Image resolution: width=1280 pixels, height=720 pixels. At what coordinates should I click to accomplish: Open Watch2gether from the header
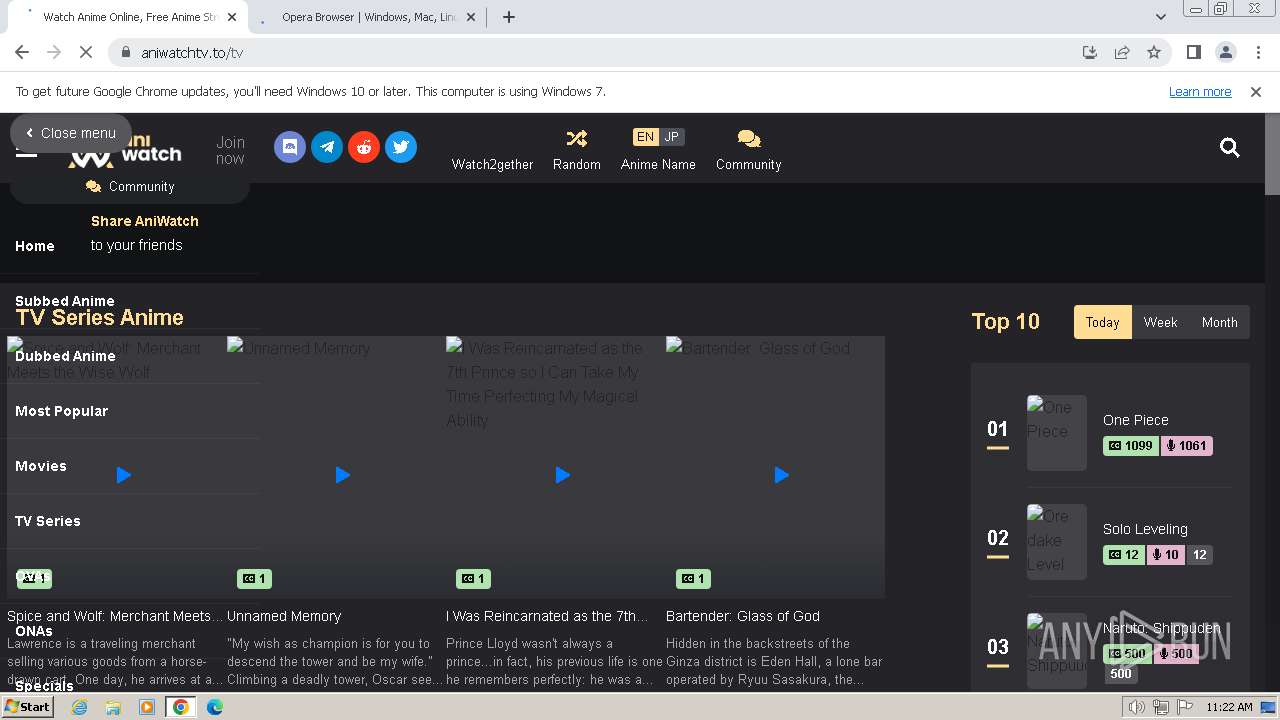point(492,164)
